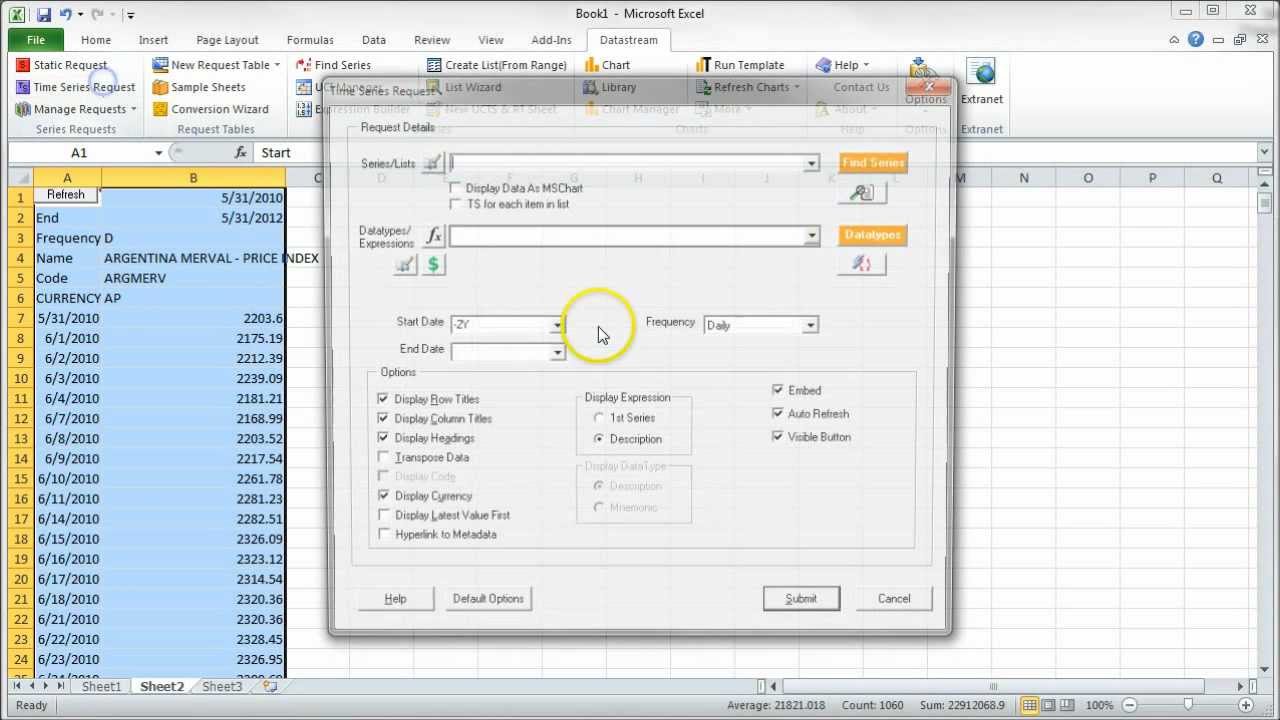Click the zoom in plus icon in the status bar

(1247, 705)
